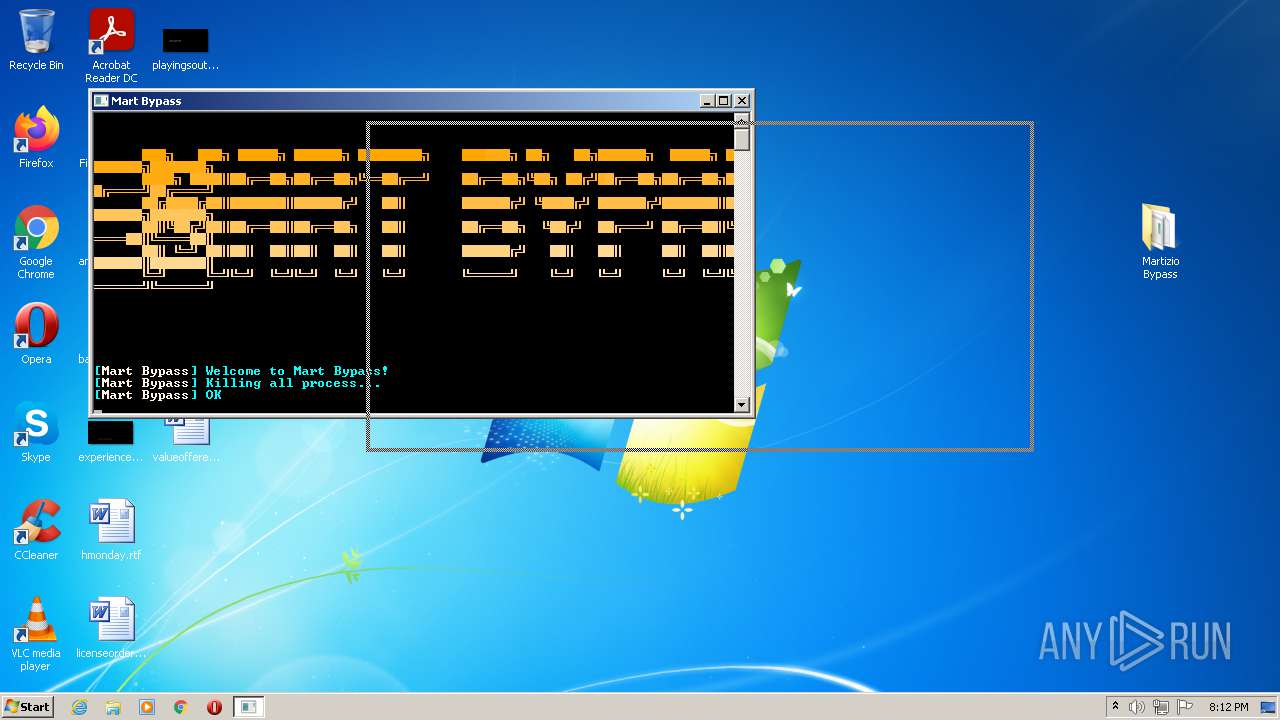This screenshot has height=720, width=1280.
Task: Open Internet Explorer in the taskbar
Action: click(79, 707)
